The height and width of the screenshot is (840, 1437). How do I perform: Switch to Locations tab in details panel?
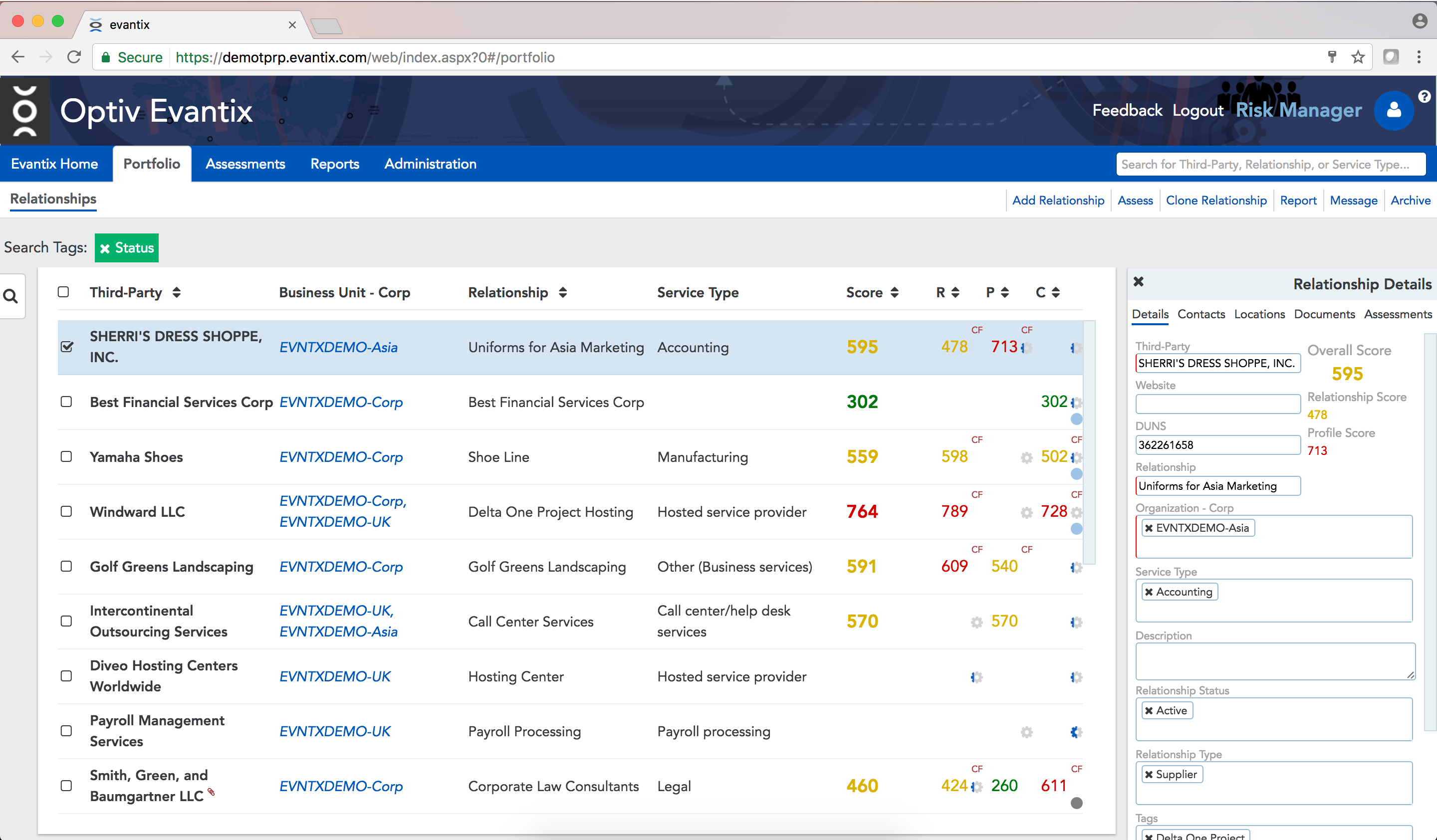tap(1259, 314)
